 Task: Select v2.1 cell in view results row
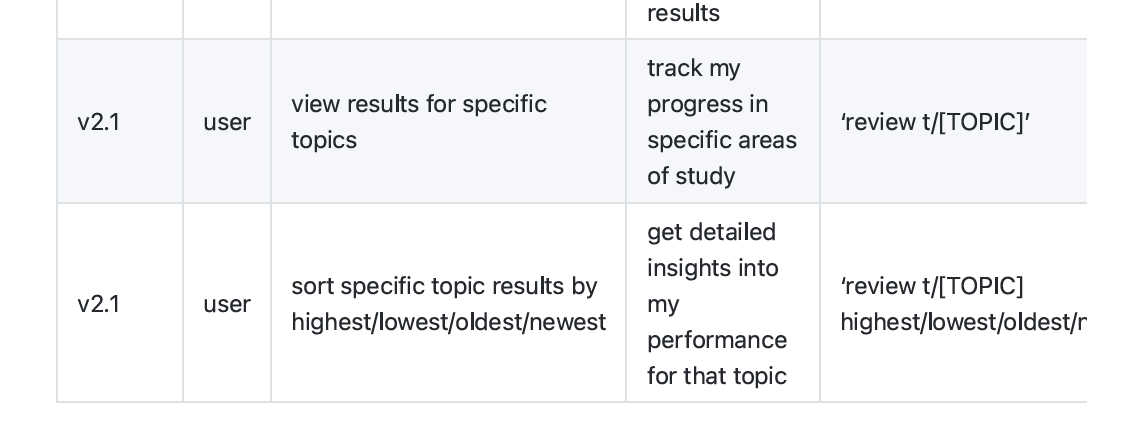98,122
